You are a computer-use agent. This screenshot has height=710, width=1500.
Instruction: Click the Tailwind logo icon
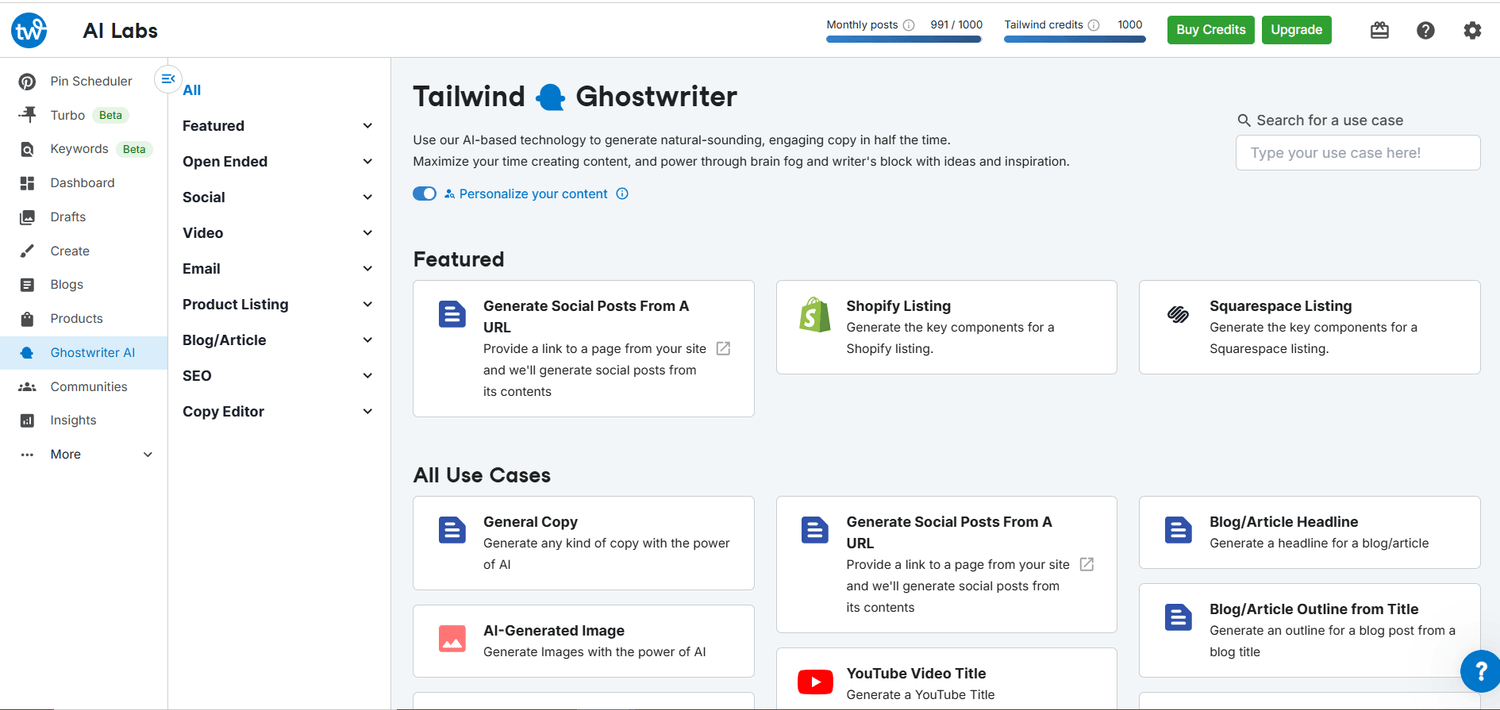(x=29, y=31)
